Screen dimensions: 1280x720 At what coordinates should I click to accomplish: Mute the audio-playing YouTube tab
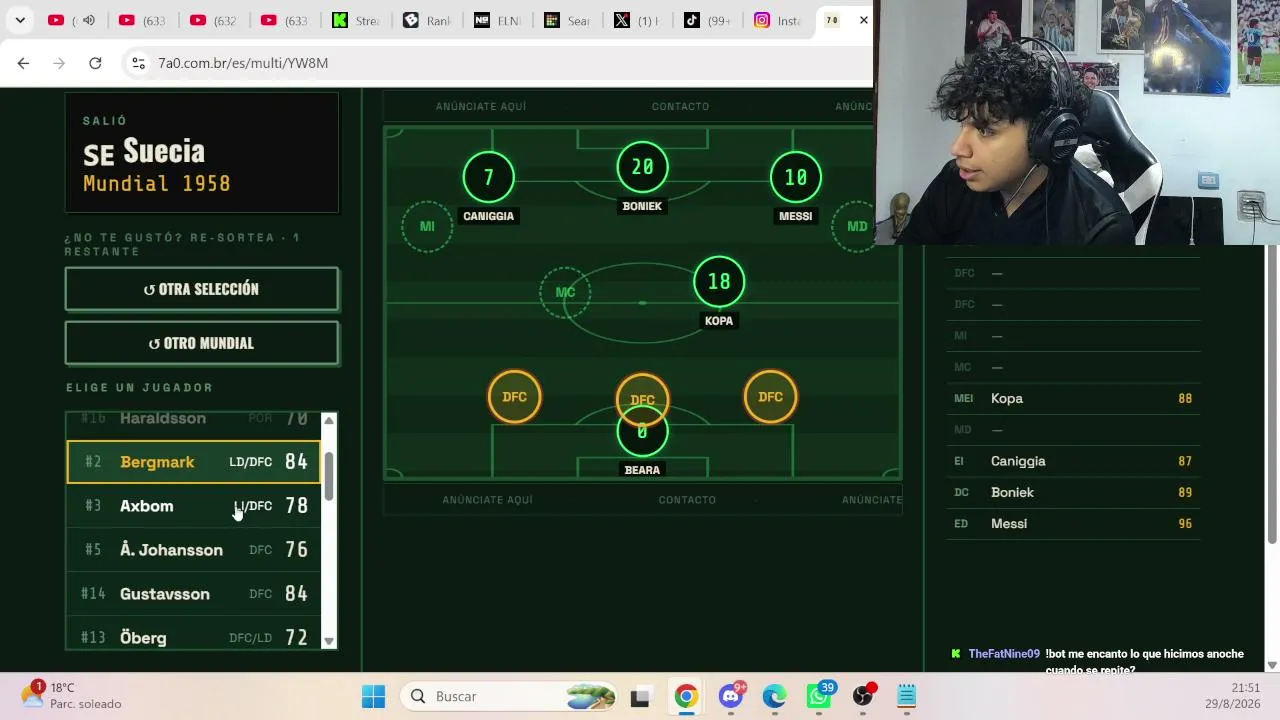[89, 20]
